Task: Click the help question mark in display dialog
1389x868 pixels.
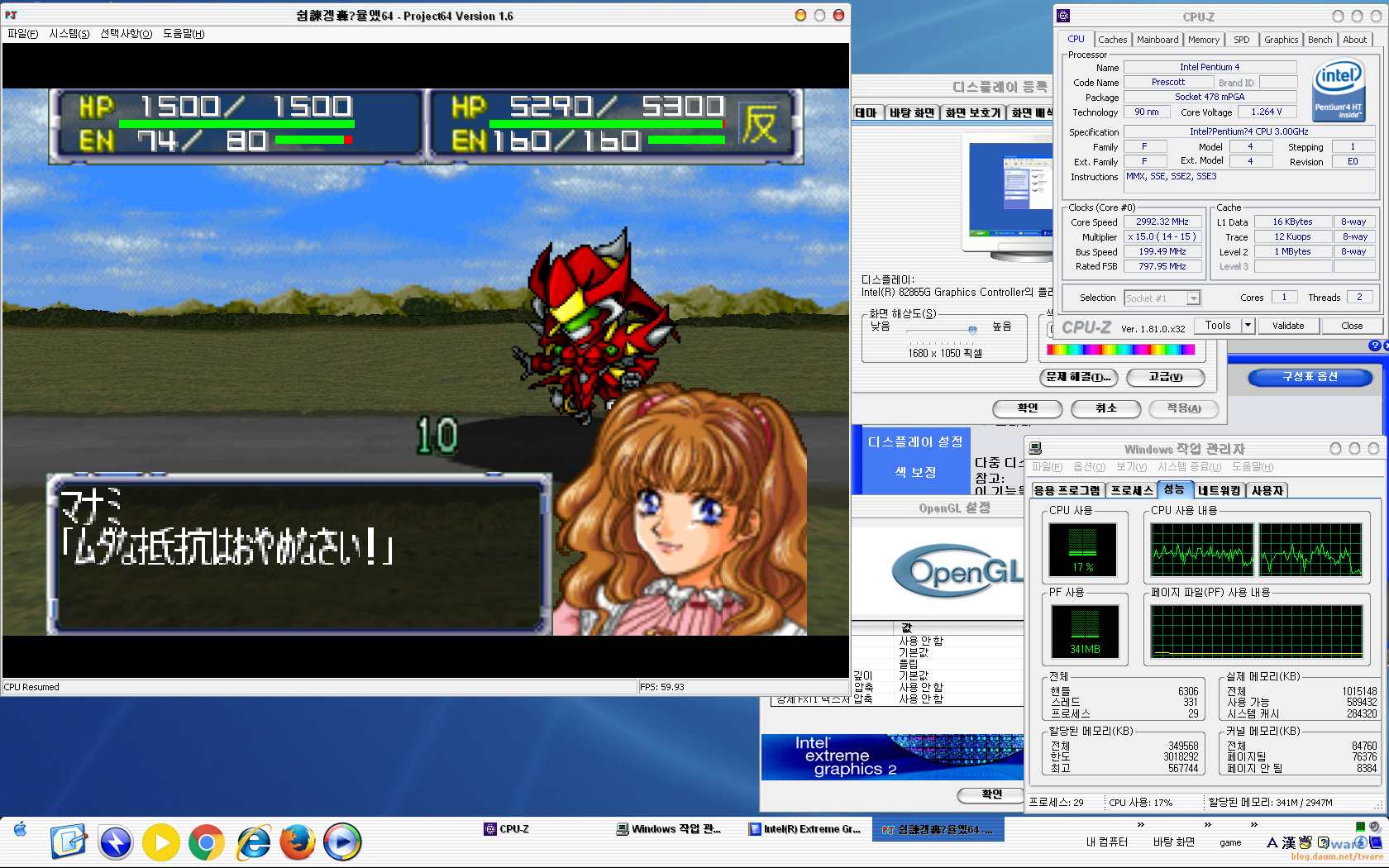Action: click(x=1375, y=346)
